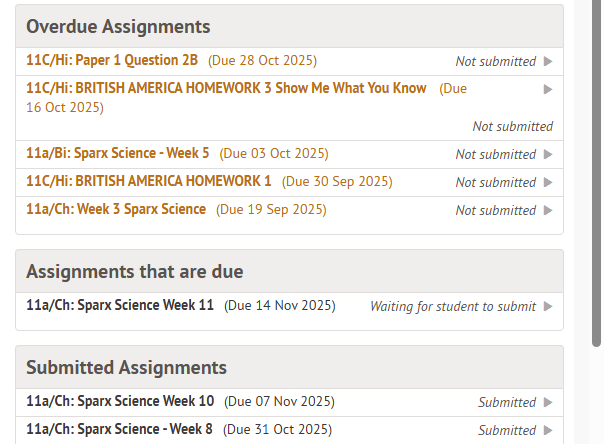Click the vertical page scrollbar
Screen dimensions: 604x444
597,180
